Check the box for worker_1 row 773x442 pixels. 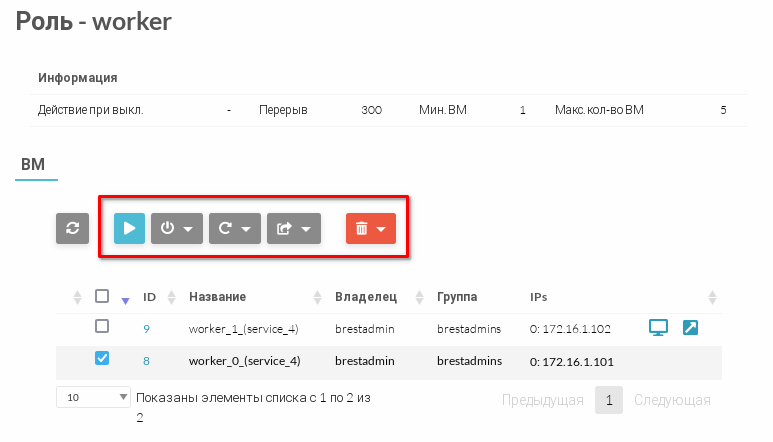coord(101,327)
